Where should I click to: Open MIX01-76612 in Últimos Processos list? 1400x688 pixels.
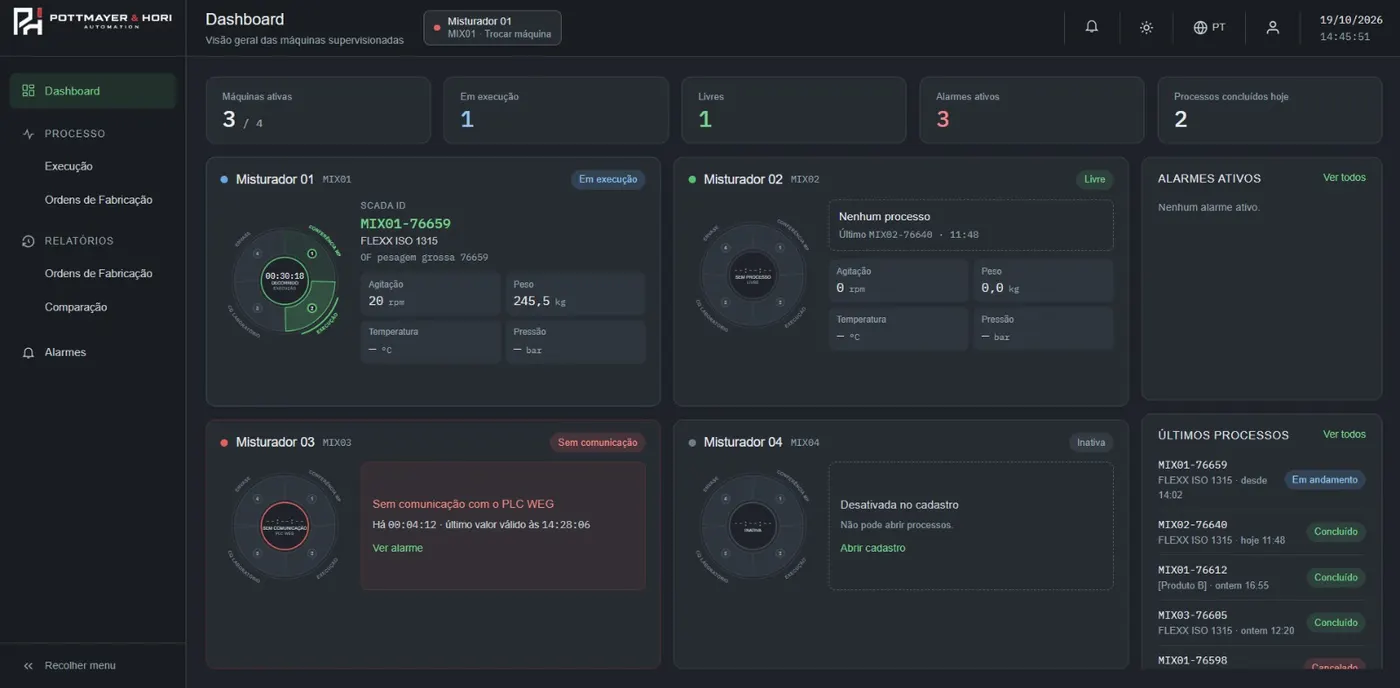pos(1262,577)
